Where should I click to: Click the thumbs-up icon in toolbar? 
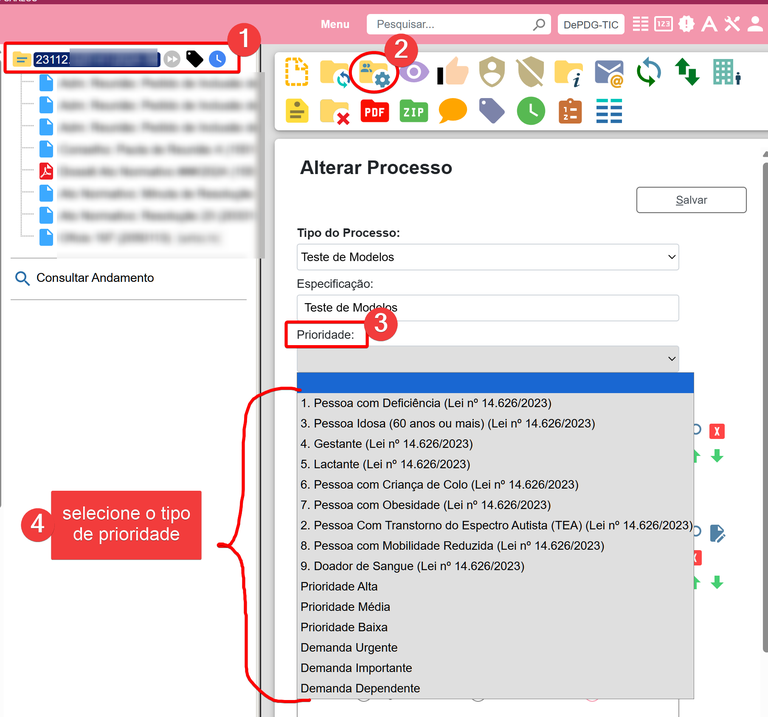pyautogui.click(x=453, y=73)
